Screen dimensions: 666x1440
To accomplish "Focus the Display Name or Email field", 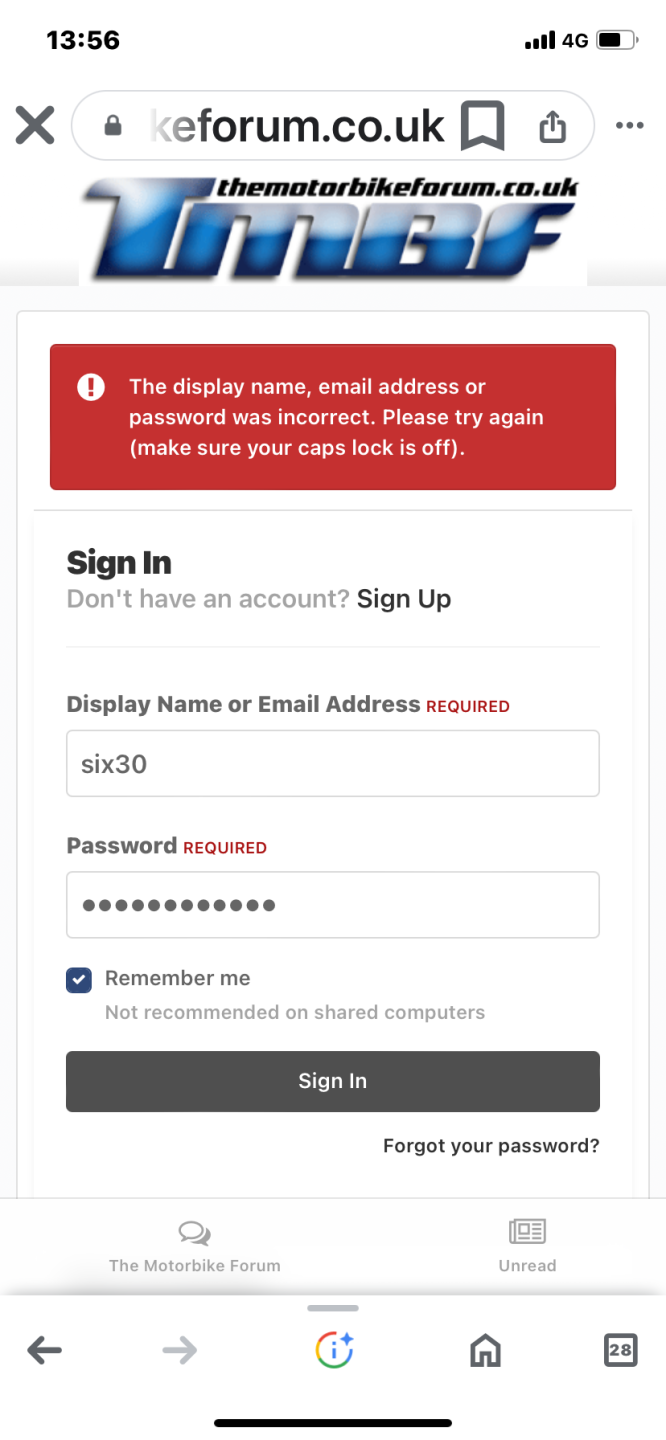I will pos(332,764).
